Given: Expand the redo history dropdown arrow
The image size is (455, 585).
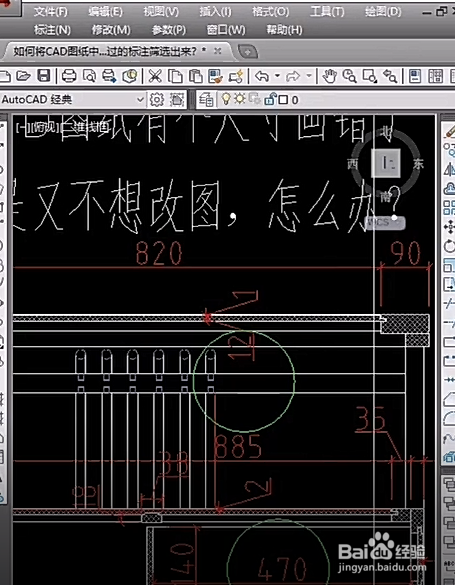Looking at the screenshot, I should click(x=309, y=76).
